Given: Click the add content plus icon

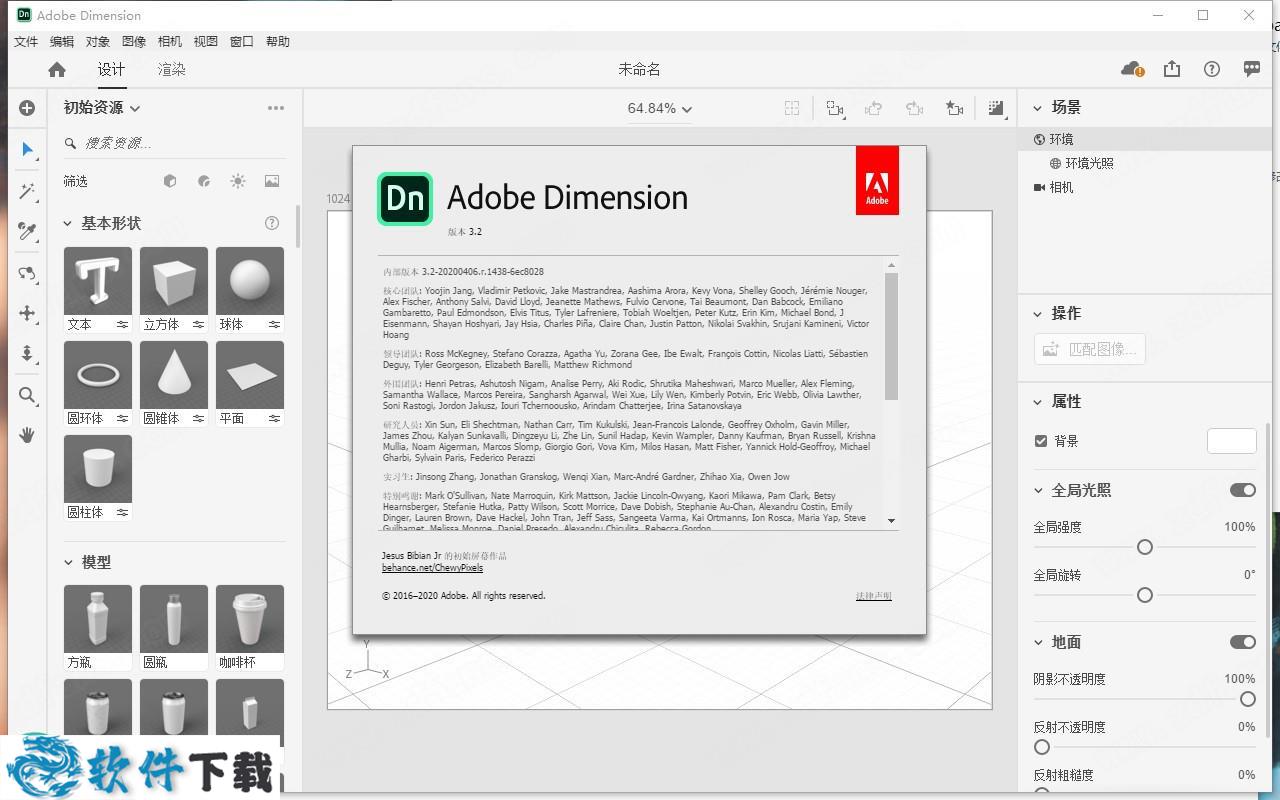Looking at the screenshot, I should (x=27, y=108).
